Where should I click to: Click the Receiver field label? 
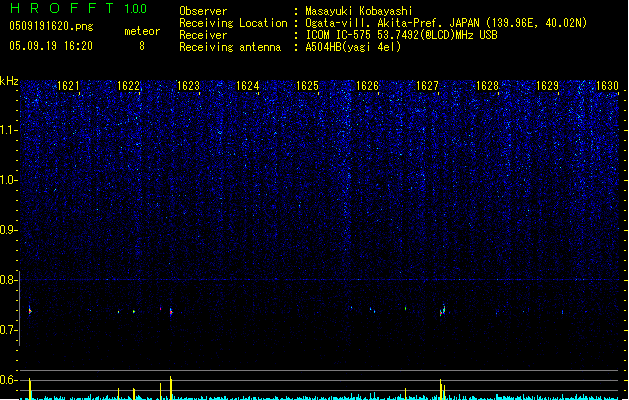203,35
